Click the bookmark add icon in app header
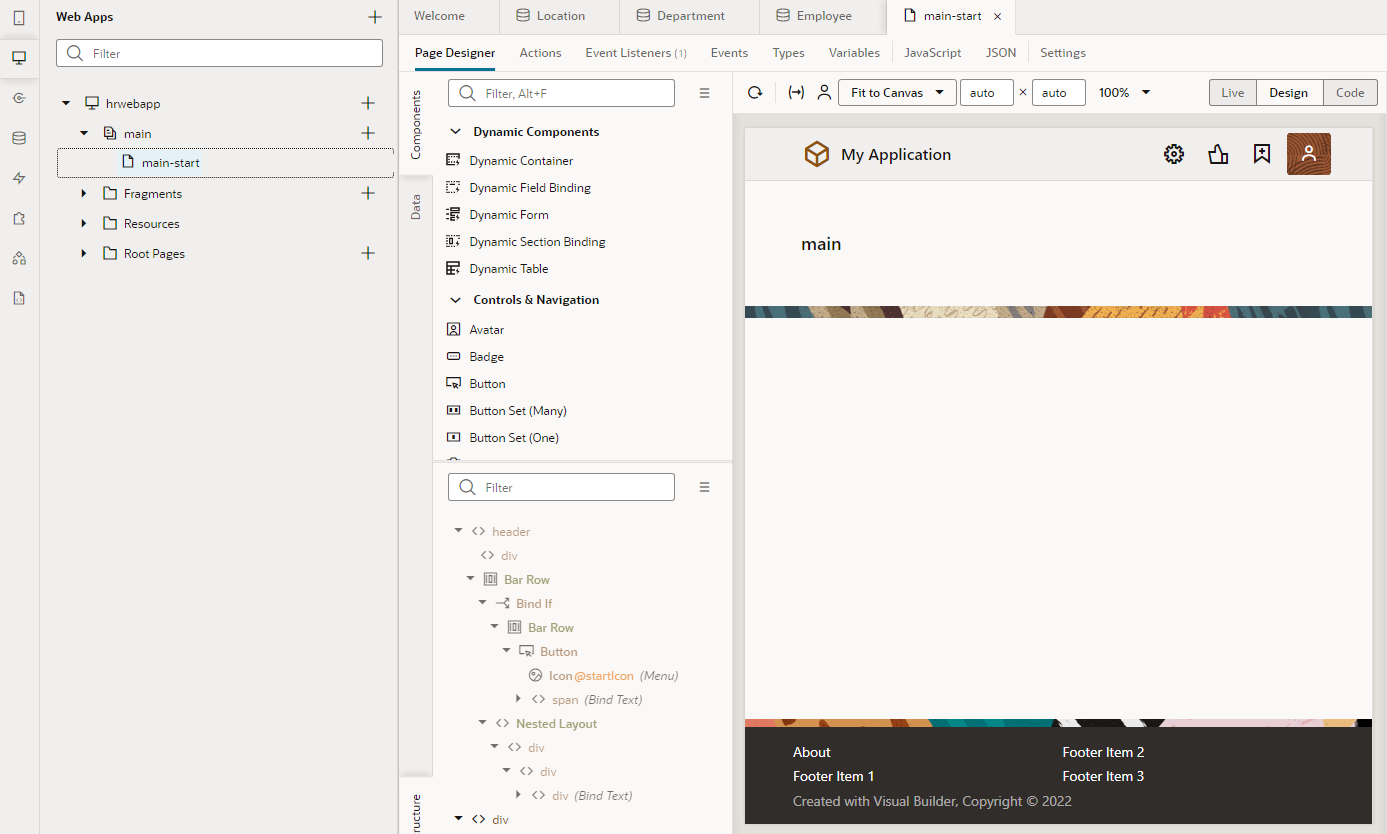 1262,154
